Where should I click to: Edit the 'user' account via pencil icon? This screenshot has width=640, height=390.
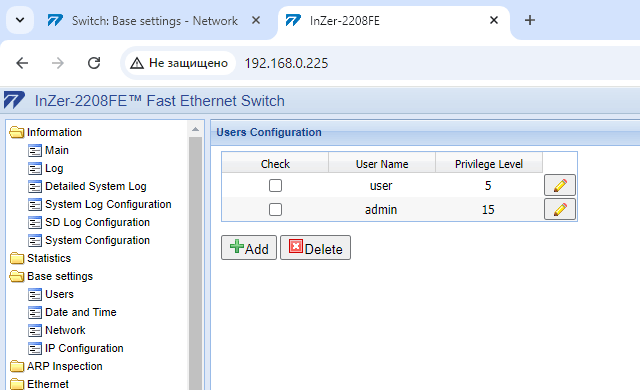(x=560, y=185)
